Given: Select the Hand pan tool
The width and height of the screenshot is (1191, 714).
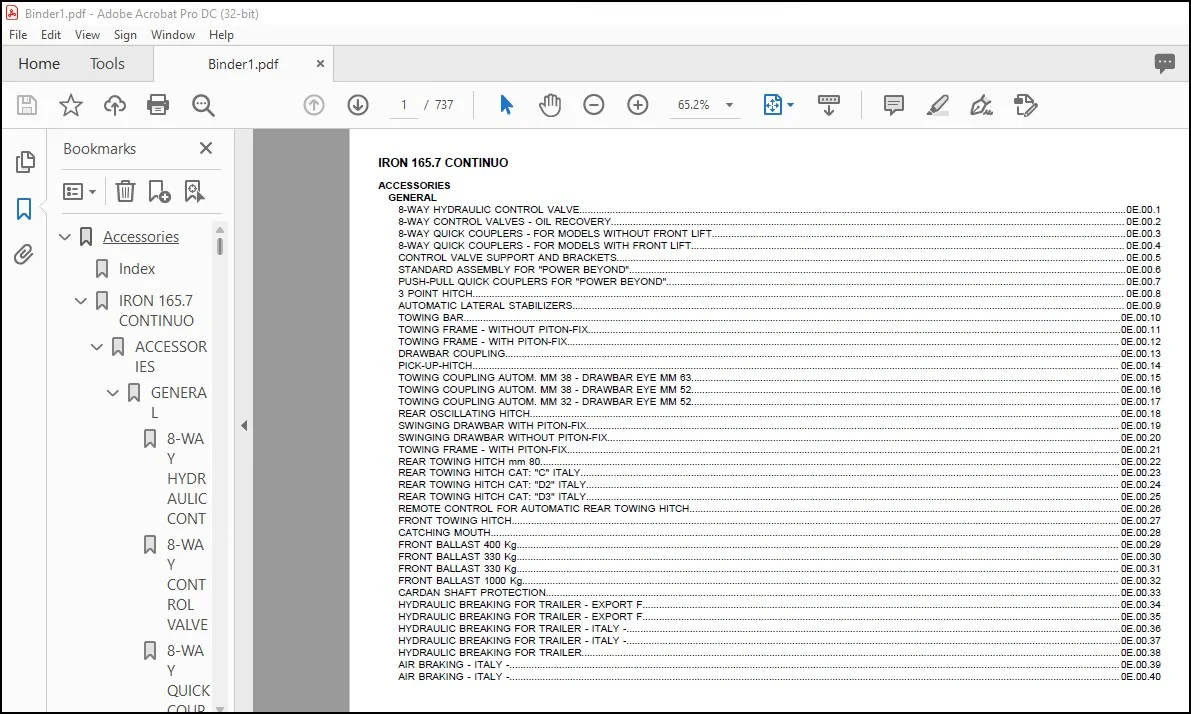Looking at the screenshot, I should click(550, 105).
